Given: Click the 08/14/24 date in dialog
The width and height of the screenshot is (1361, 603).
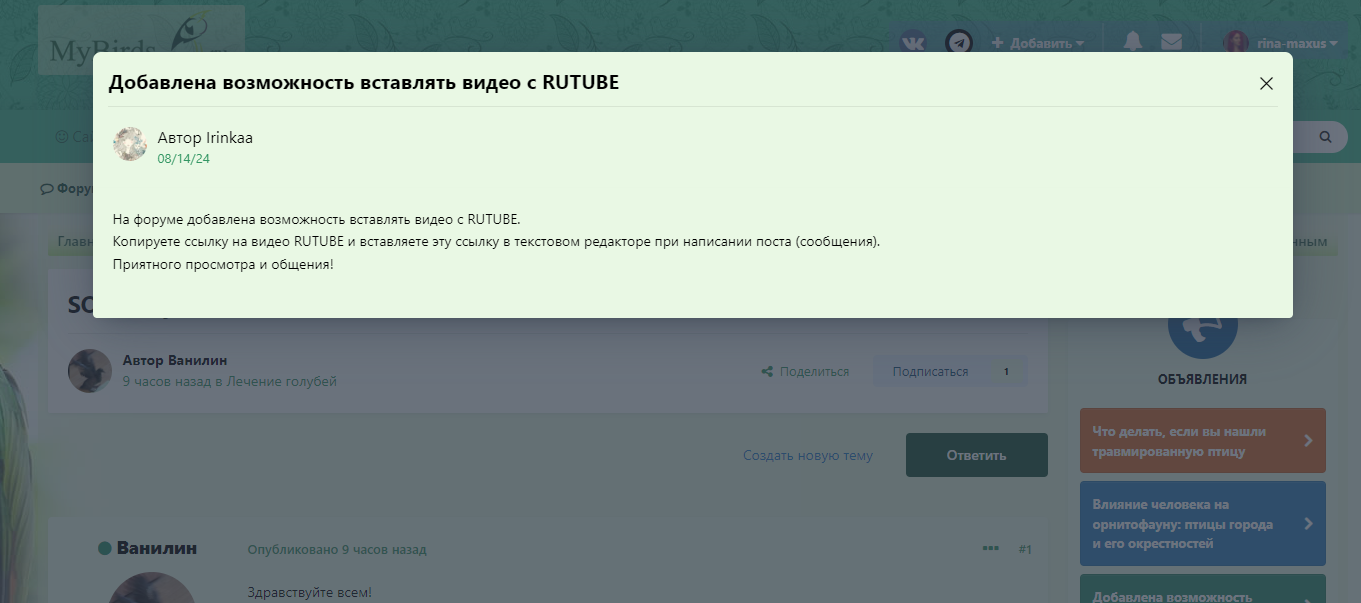Looking at the screenshot, I should coord(184,158).
